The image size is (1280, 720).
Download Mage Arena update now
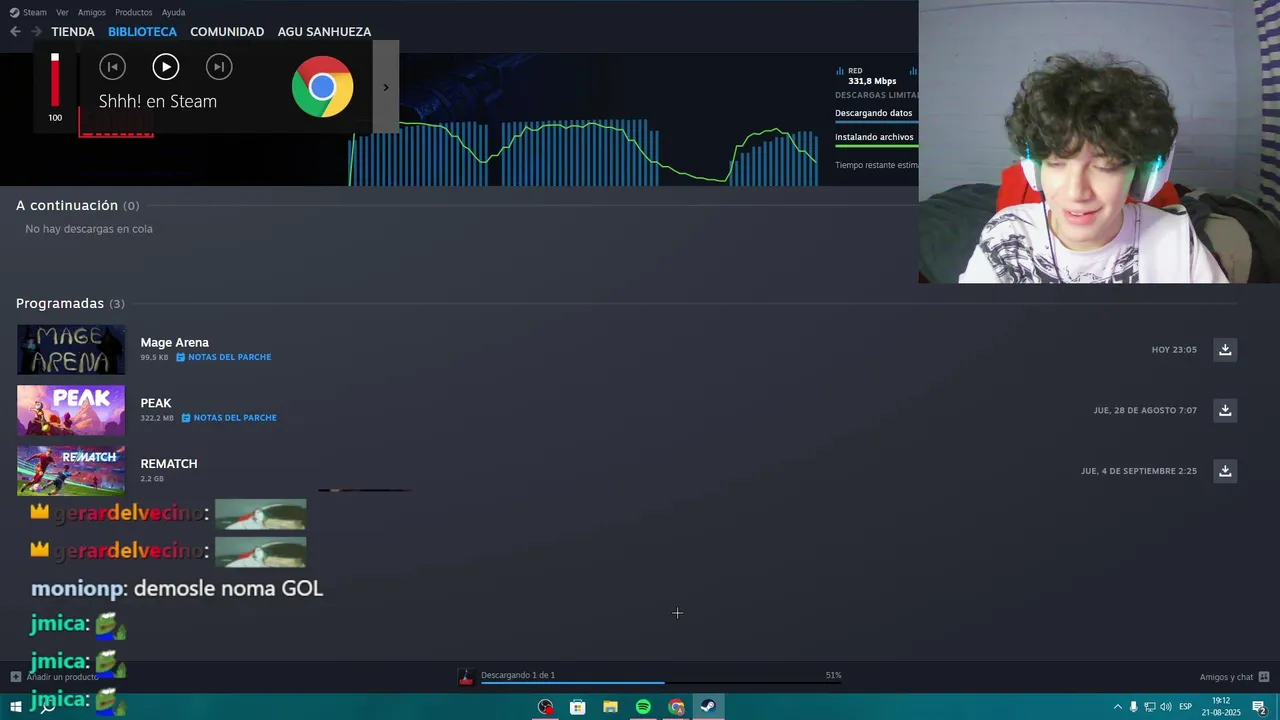pos(1225,349)
